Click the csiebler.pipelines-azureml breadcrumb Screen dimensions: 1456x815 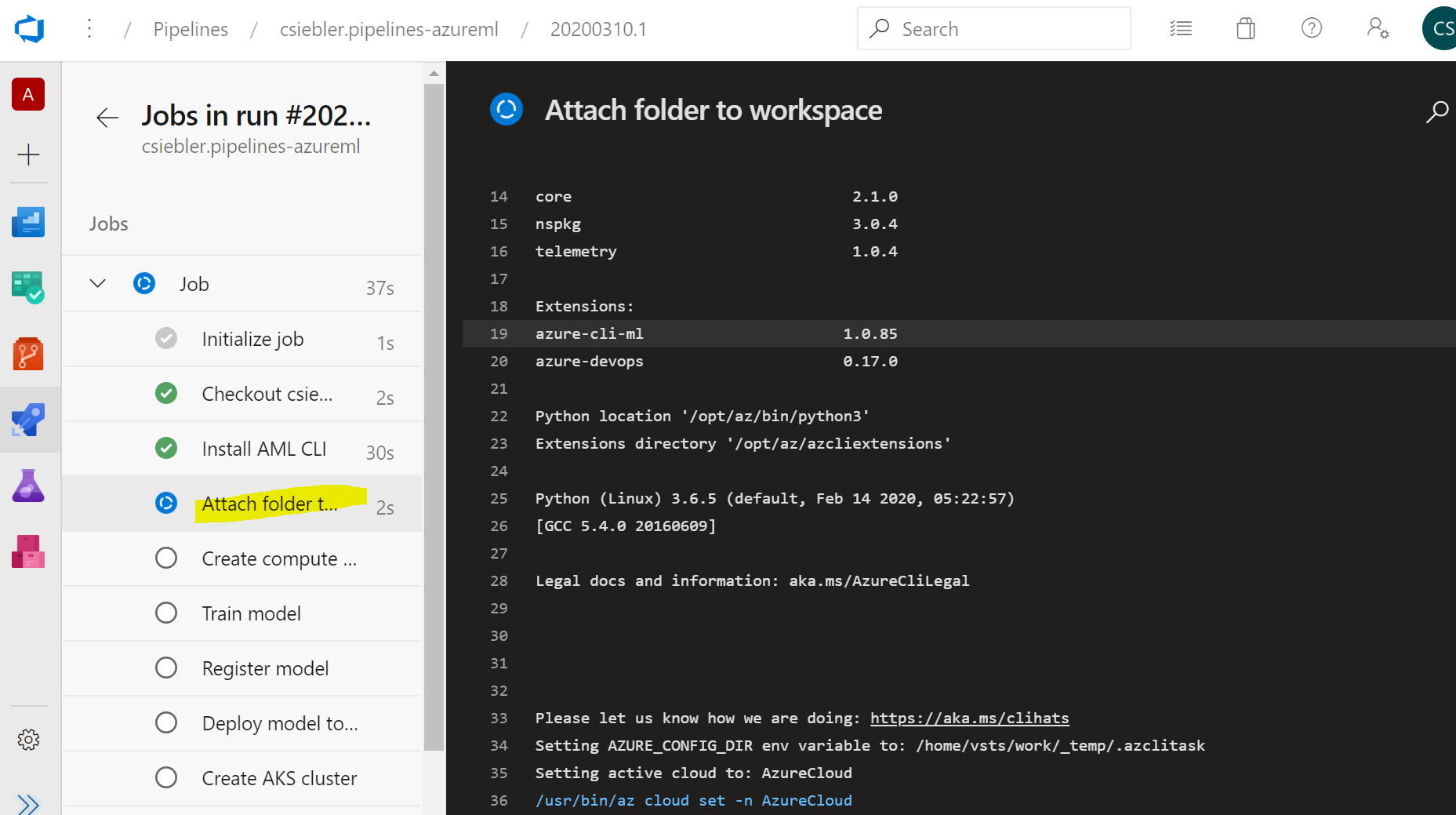point(389,30)
